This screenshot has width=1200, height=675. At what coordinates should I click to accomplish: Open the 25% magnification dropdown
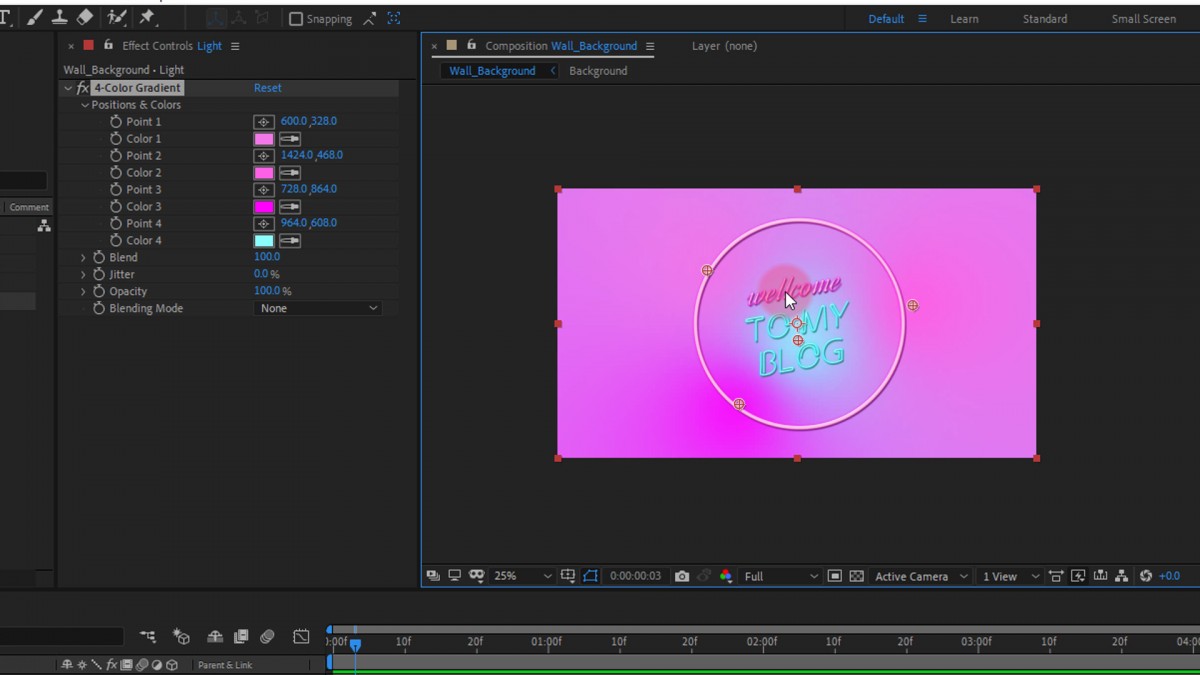pyautogui.click(x=522, y=576)
